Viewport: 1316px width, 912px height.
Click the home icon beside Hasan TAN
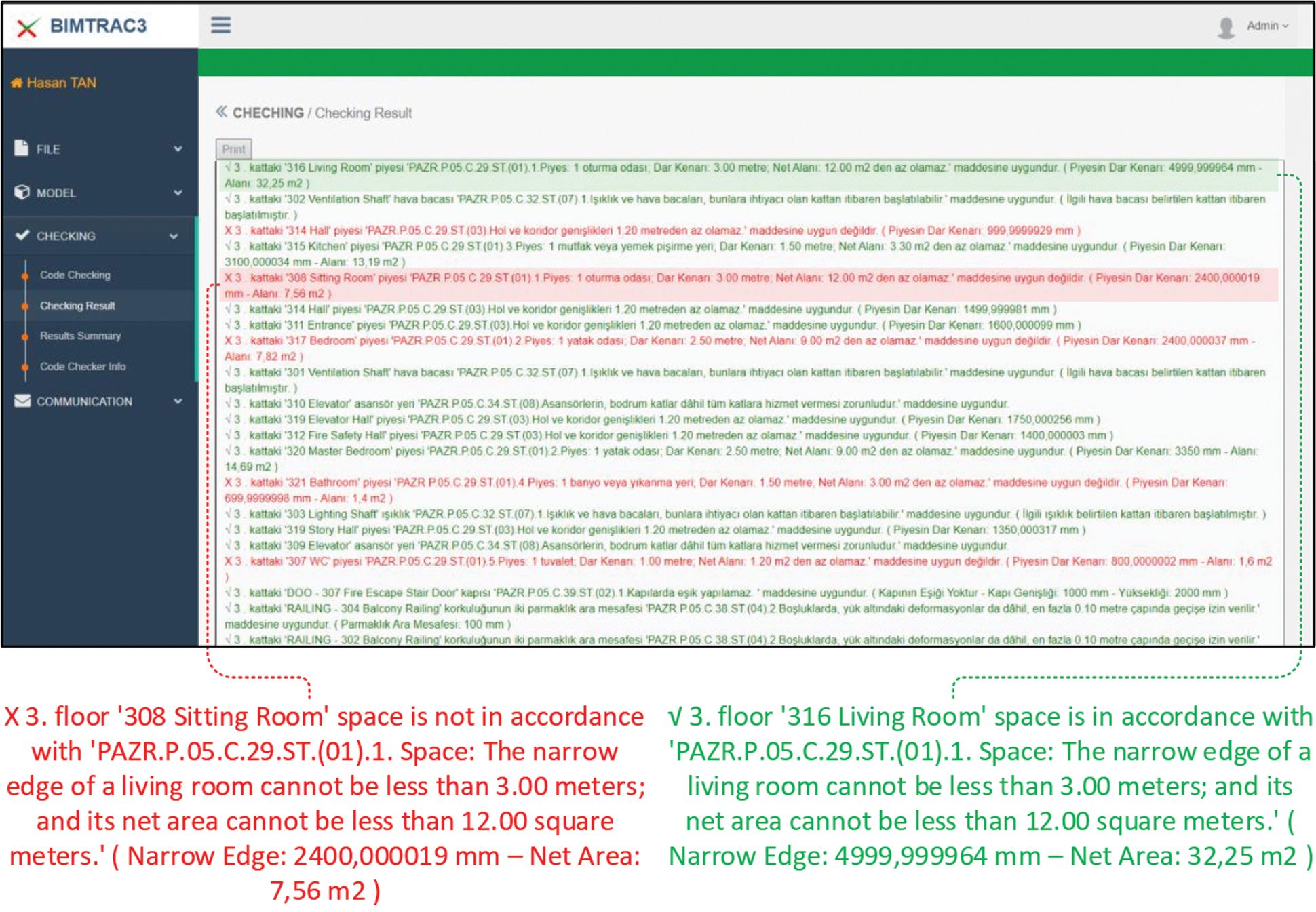click(x=17, y=83)
